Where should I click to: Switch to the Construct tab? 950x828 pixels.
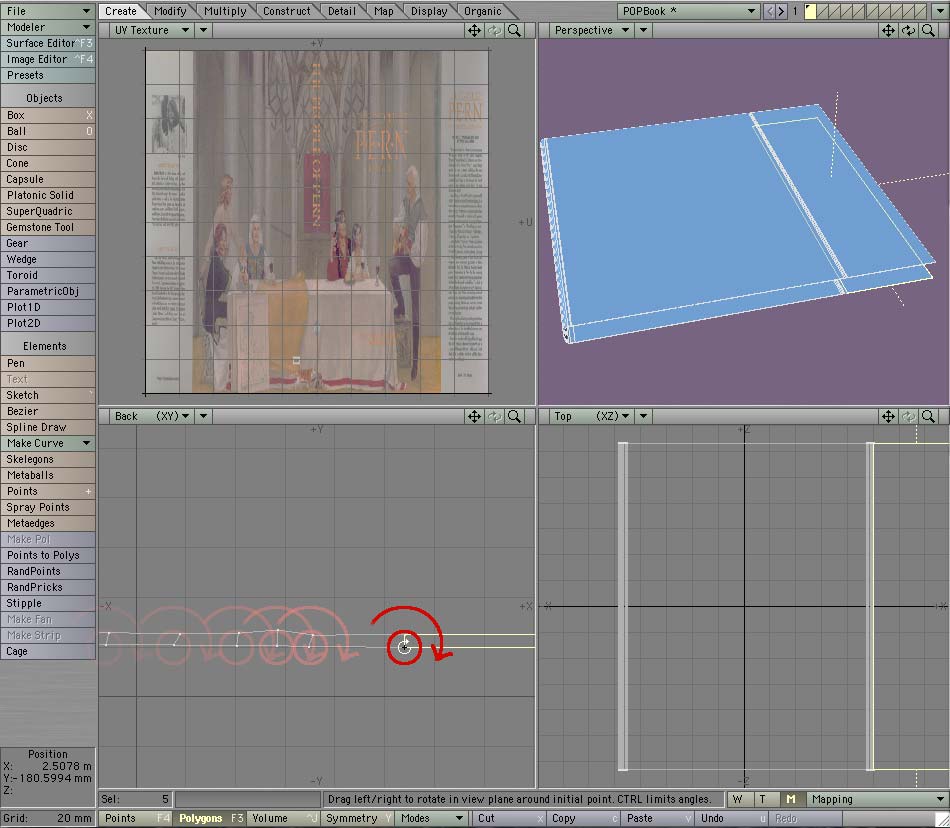click(287, 11)
